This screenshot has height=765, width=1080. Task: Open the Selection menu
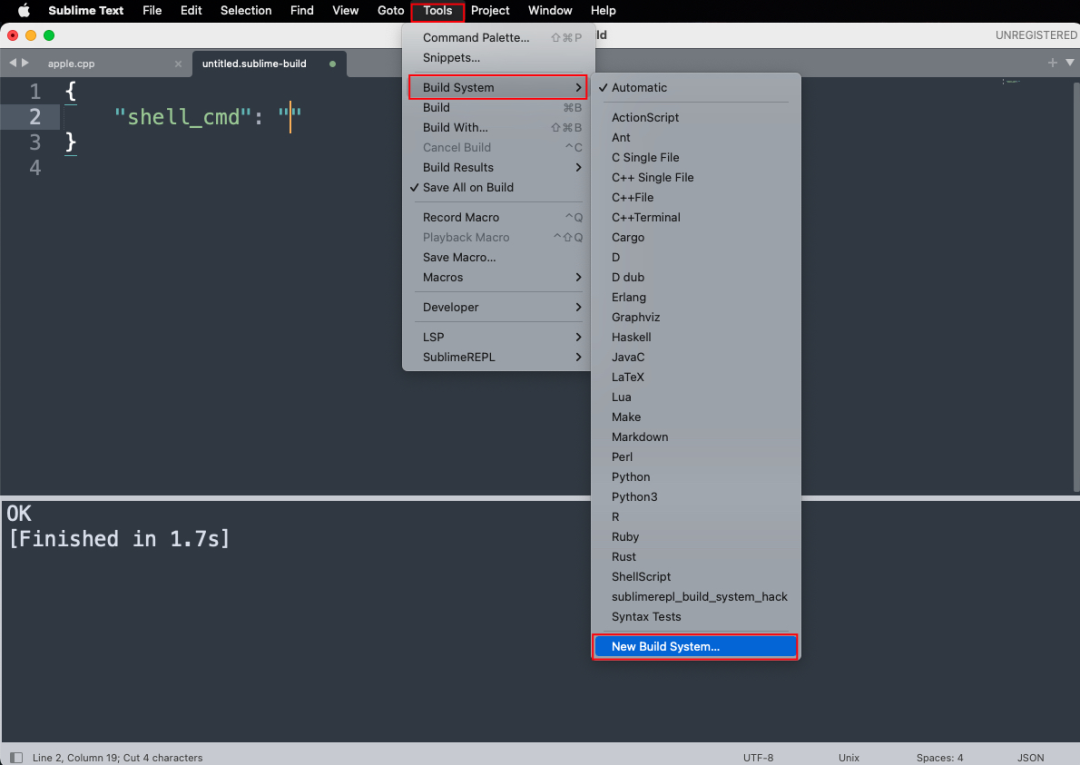pos(246,10)
